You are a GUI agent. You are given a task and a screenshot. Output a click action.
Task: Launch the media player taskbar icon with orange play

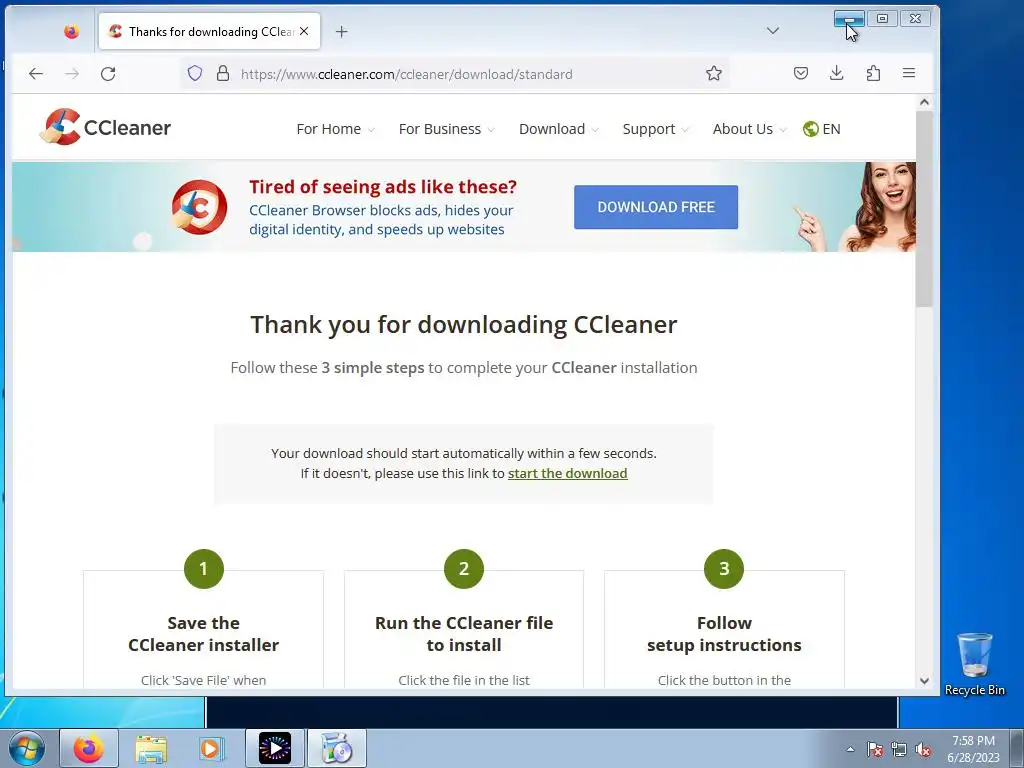211,748
